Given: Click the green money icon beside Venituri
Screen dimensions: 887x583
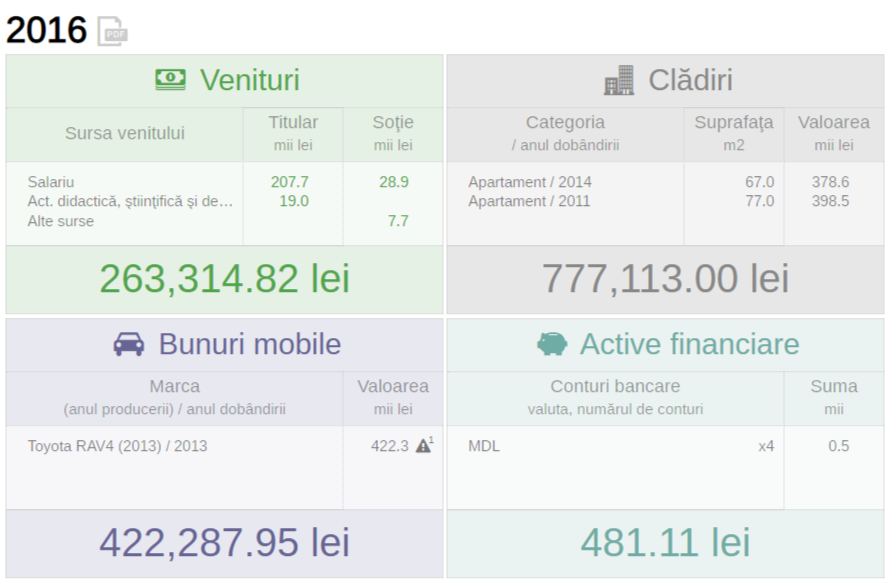Looking at the screenshot, I should tap(170, 80).
